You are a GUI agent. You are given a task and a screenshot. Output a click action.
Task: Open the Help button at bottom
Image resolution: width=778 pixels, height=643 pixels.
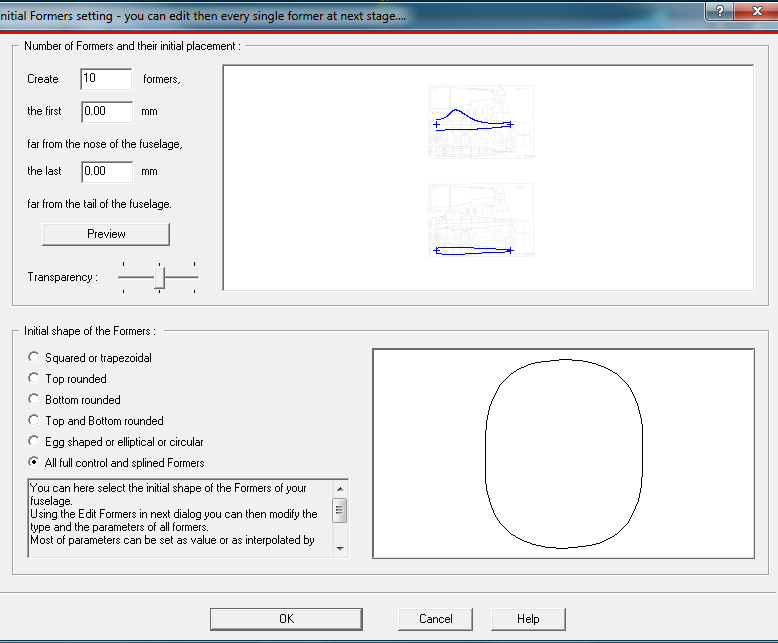pos(528,619)
